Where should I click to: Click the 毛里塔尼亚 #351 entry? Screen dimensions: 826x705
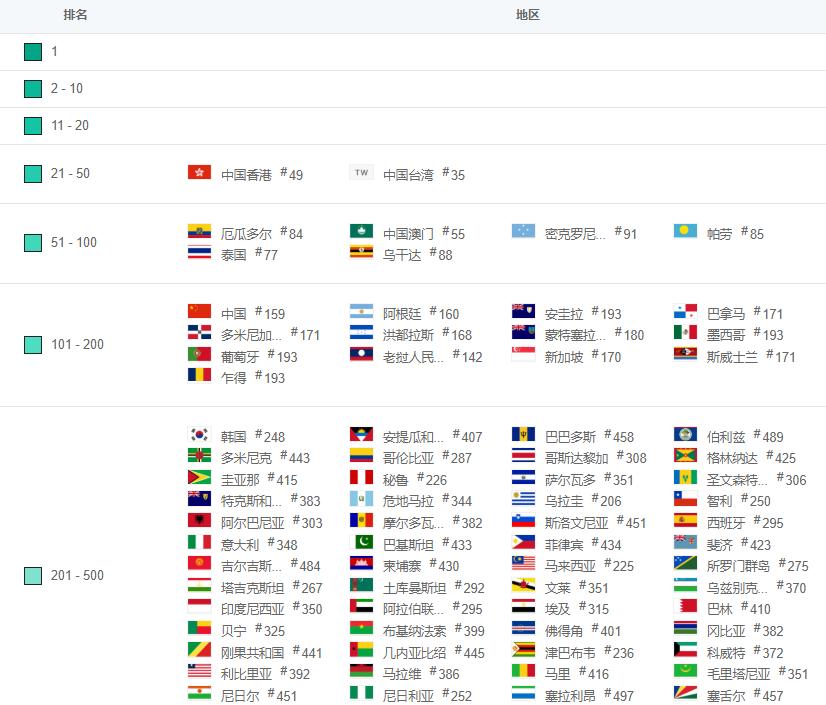pyautogui.click(x=741, y=672)
